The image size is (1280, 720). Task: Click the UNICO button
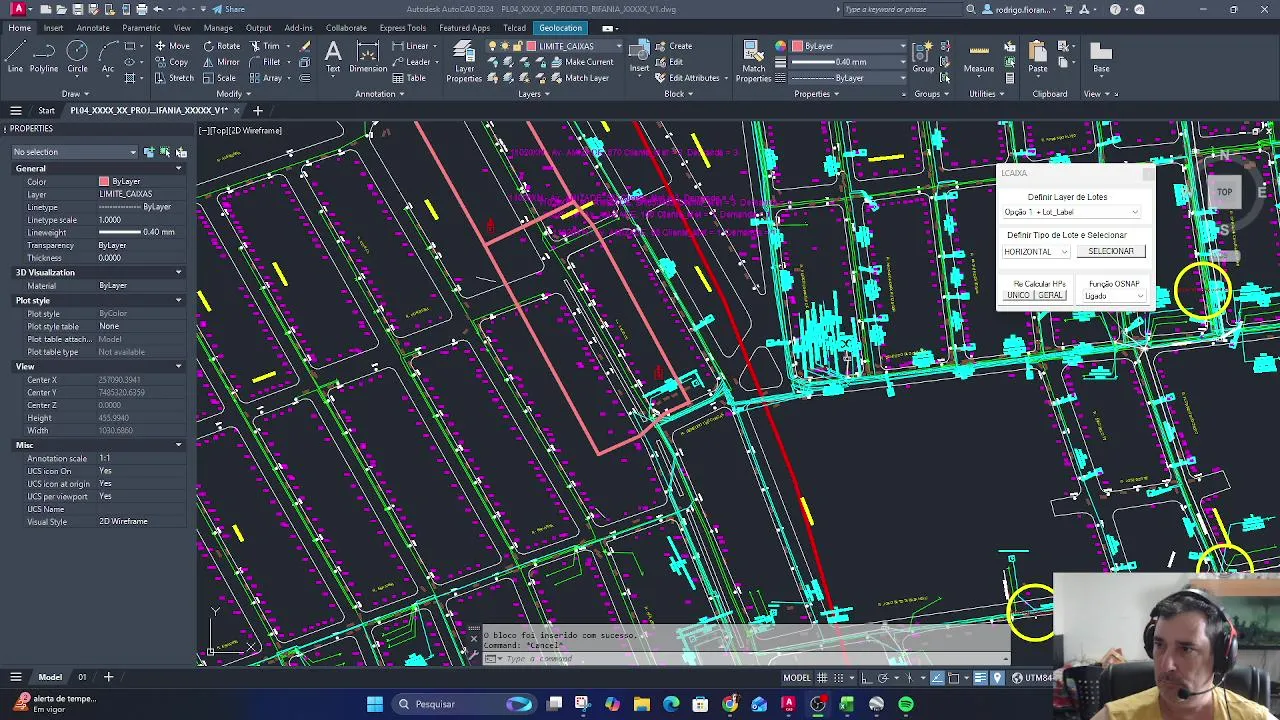(1018, 295)
